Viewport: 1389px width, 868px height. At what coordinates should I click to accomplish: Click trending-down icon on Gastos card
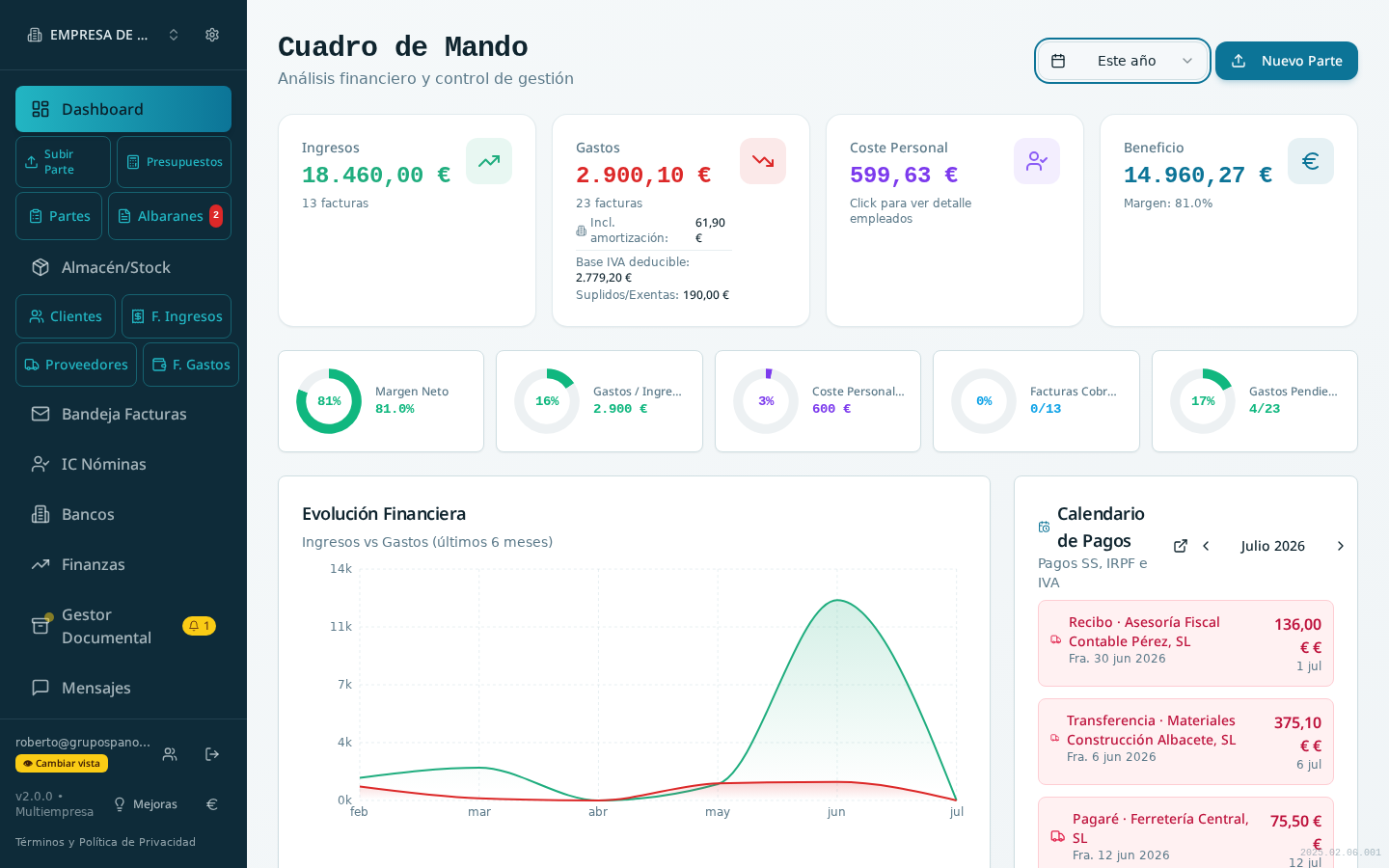pos(763,161)
